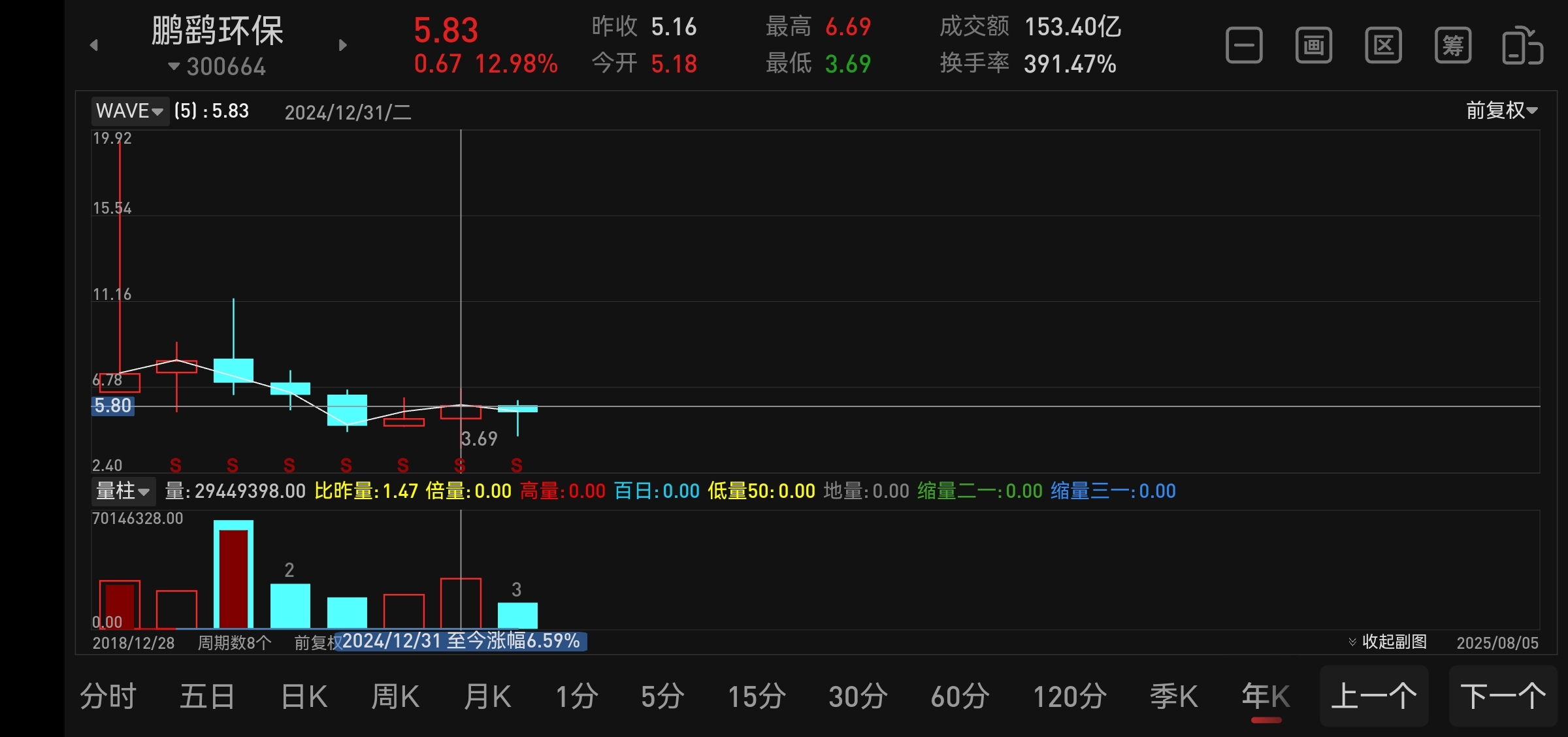Tap the current price 5.83
1568x737 pixels.
tap(446, 30)
